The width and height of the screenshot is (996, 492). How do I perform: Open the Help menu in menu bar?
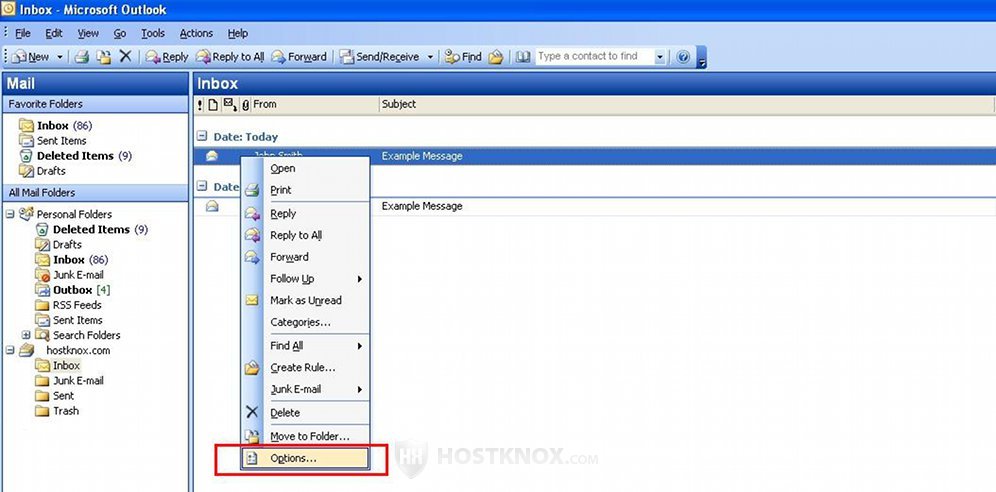(238, 34)
